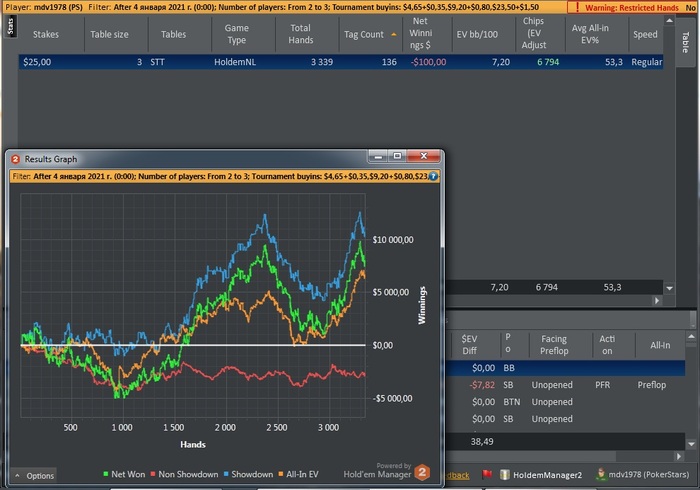Image resolution: width=700 pixels, height=490 pixels.
Task: Sort by the Game Type column
Action: [237, 34]
